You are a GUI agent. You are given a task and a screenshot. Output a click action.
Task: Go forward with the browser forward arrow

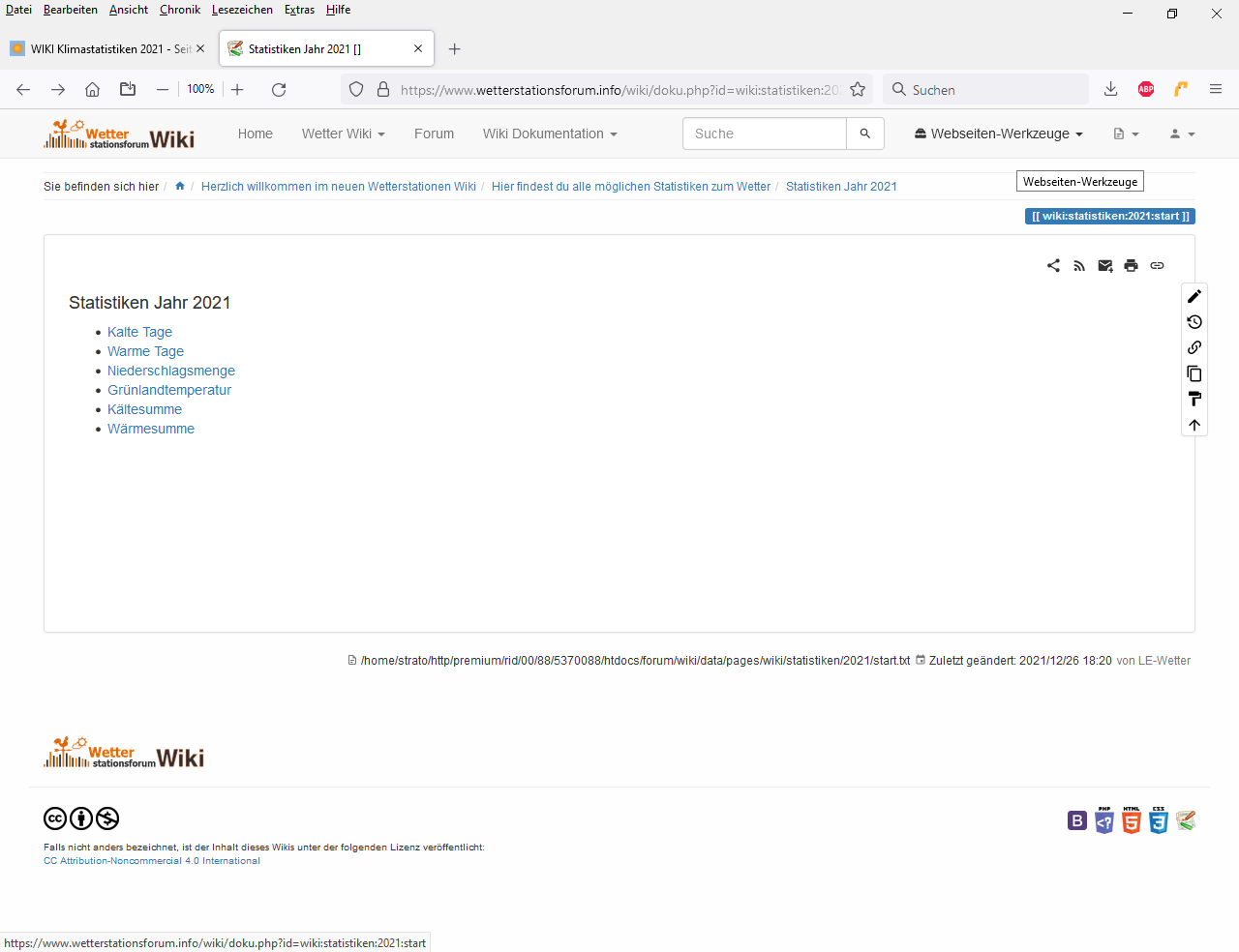[58, 89]
